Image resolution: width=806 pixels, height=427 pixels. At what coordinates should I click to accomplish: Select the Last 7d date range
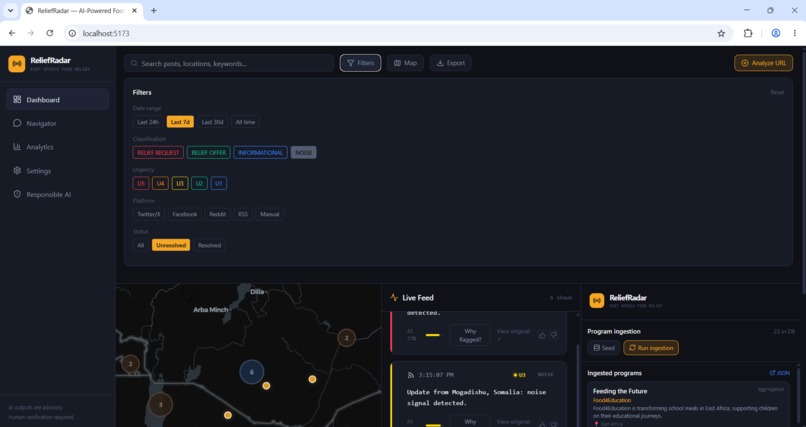point(180,122)
